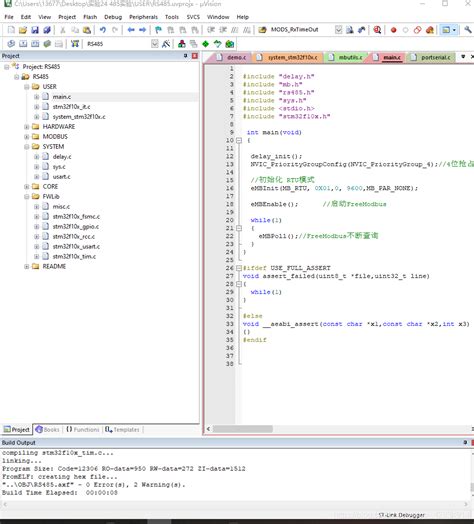Click the Undo arrow icon
This screenshot has height=524, width=474.
103,30
